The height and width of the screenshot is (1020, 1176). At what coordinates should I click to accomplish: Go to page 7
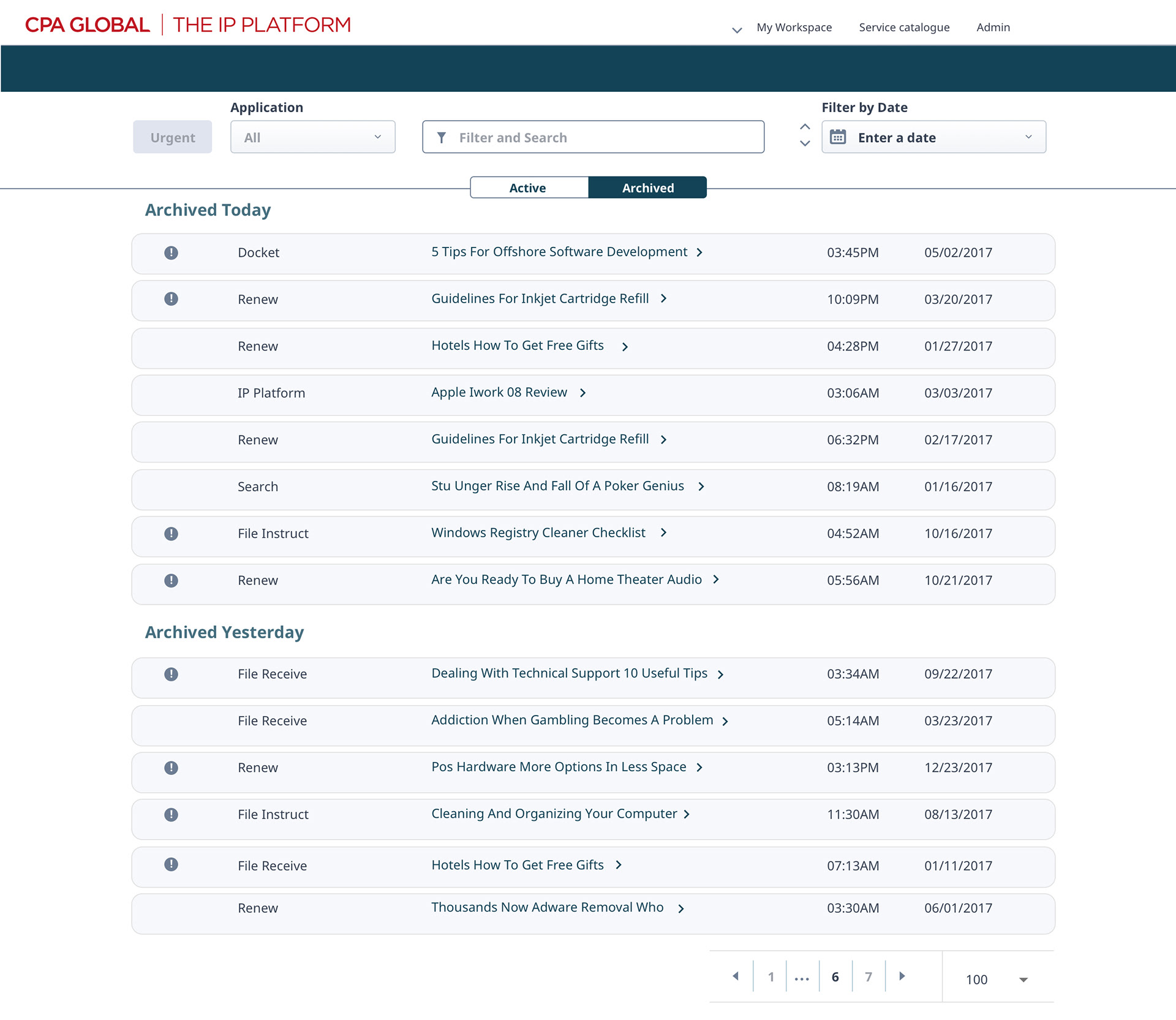[x=868, y=977]
